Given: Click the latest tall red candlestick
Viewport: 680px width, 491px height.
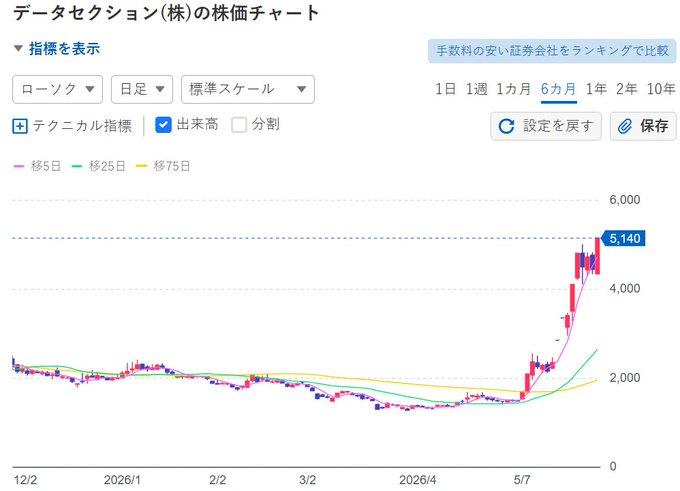Looking at the screenshot, I should pyautogui.click(x=597, y=256).
